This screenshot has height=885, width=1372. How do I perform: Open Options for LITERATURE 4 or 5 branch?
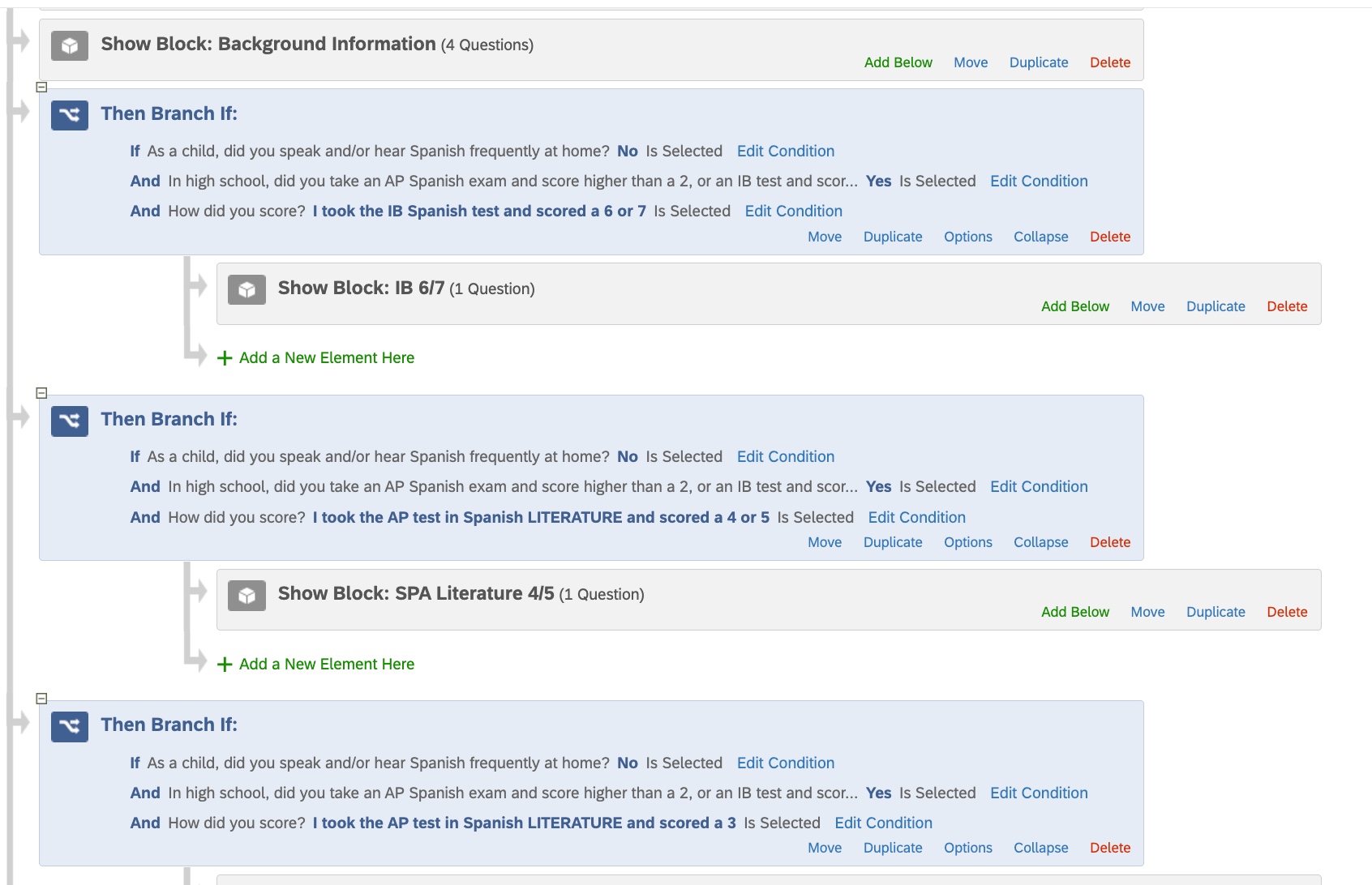968,542
